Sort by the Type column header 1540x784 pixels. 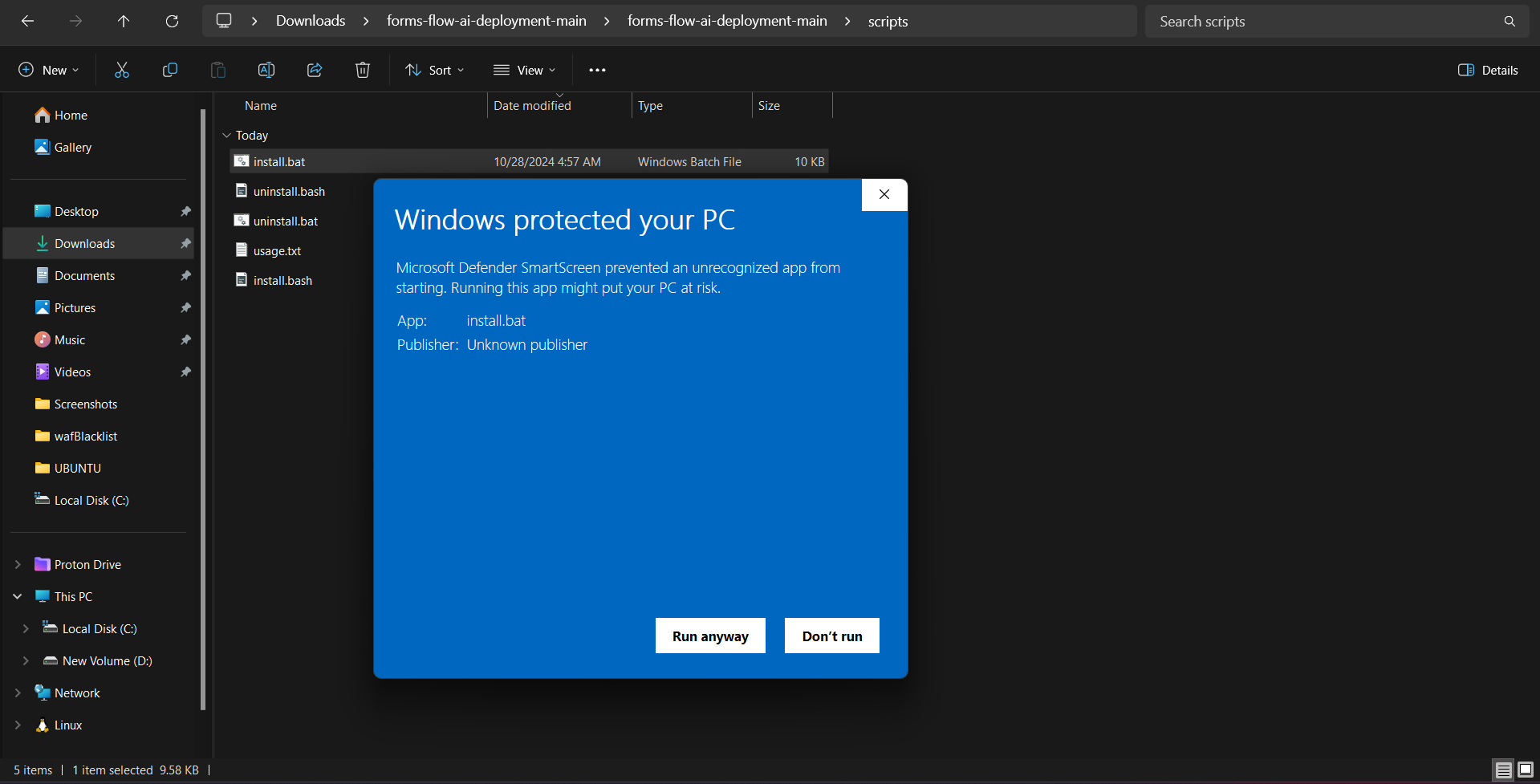(x=650, y=106)
